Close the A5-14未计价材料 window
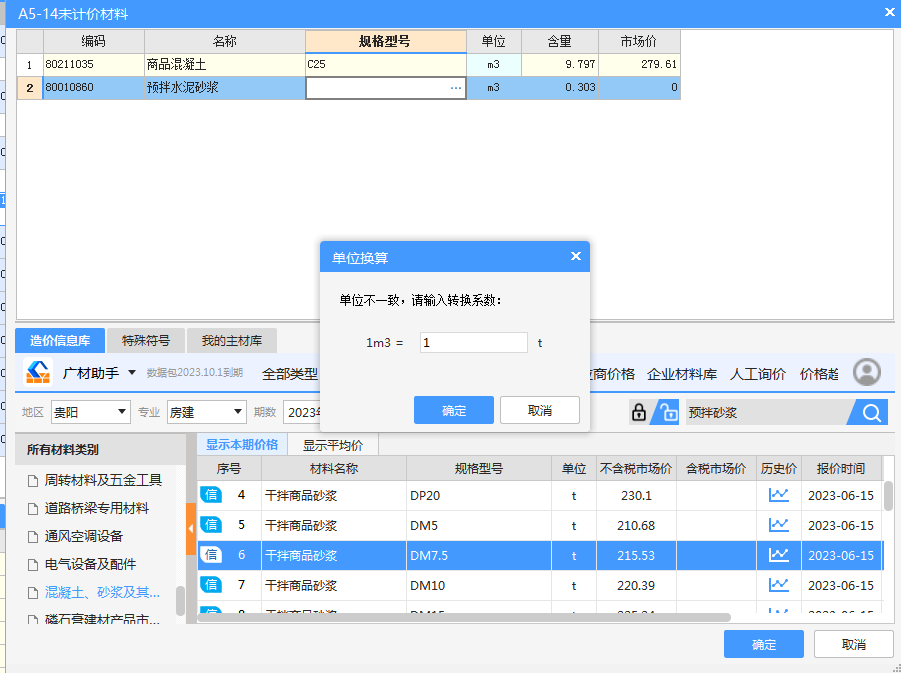Screen dimensions: 901x673 pos(890,12)
